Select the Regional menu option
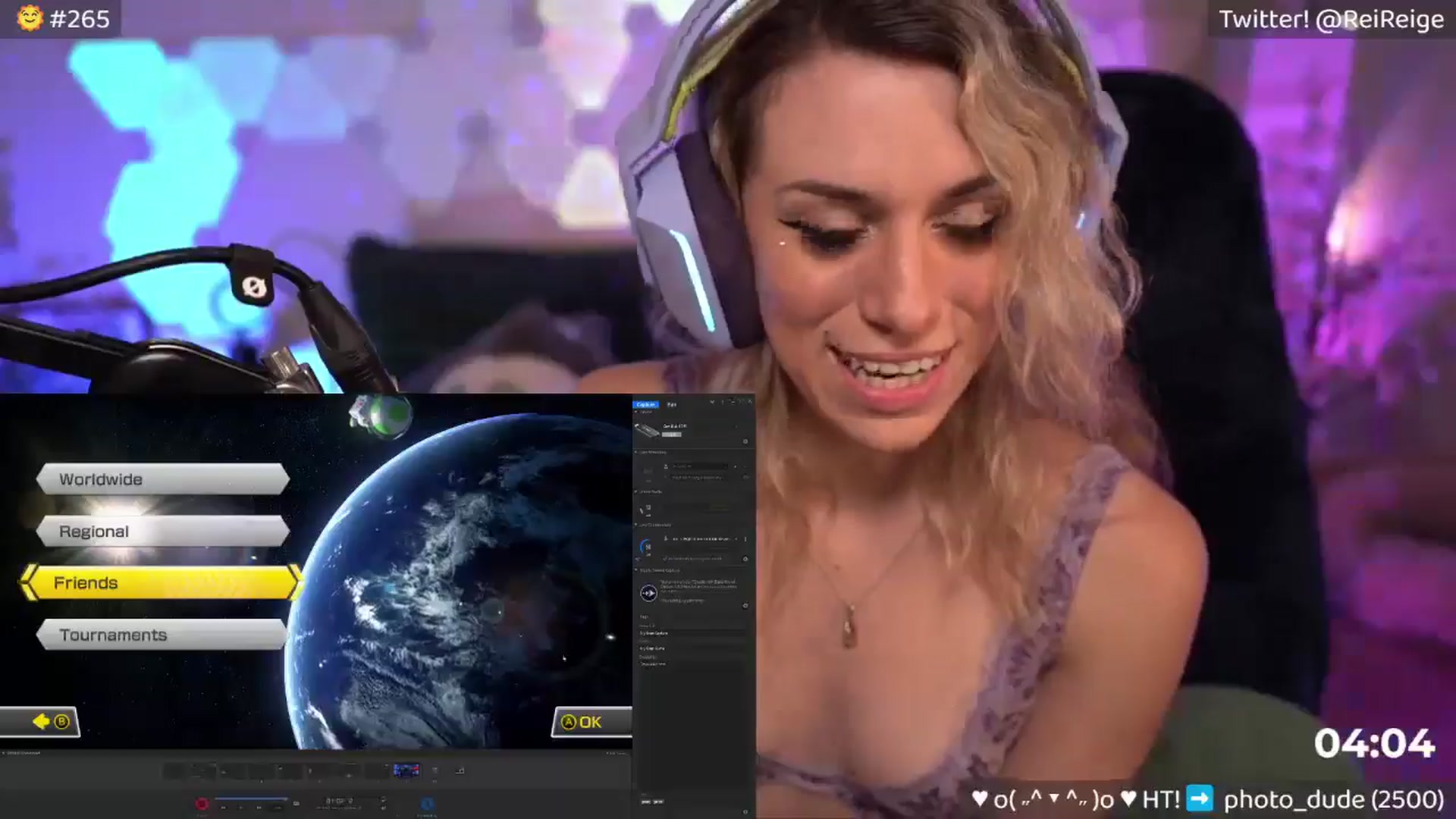Image resolution: width=1456 pixels, height=819 pixels. tap(162, 531)
